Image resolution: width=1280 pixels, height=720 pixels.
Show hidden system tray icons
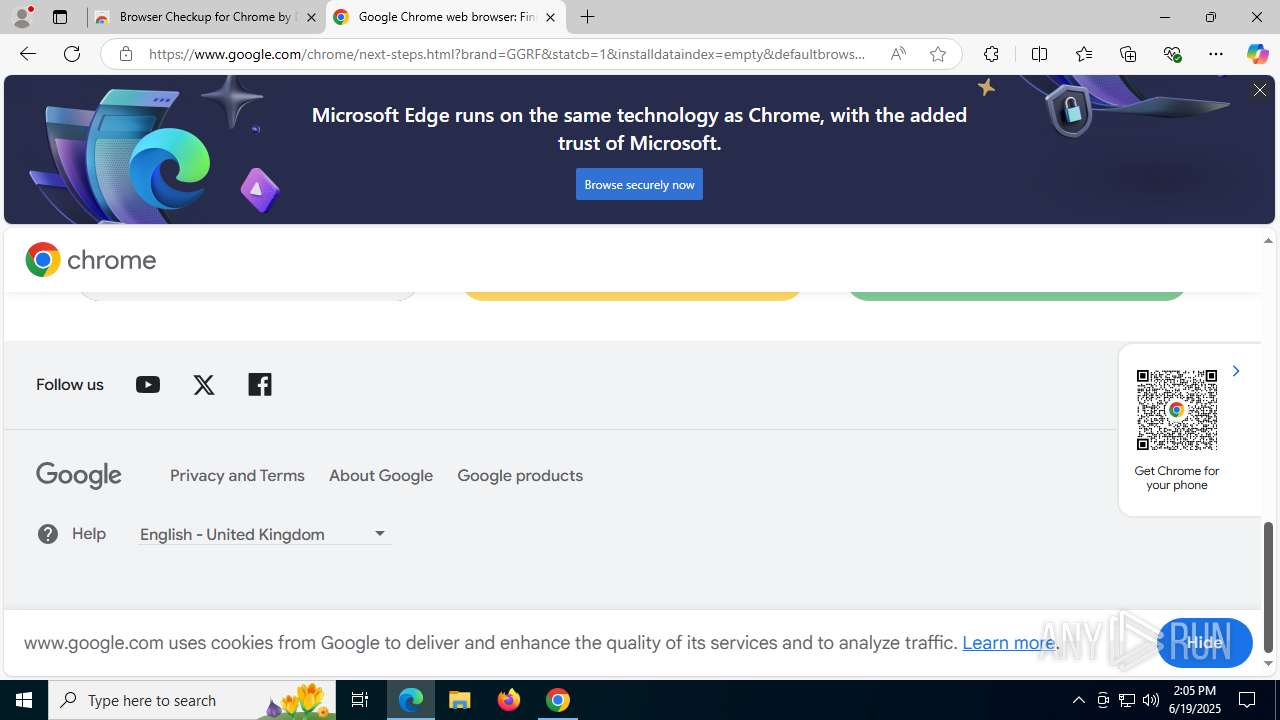(x=1078, y=700)
